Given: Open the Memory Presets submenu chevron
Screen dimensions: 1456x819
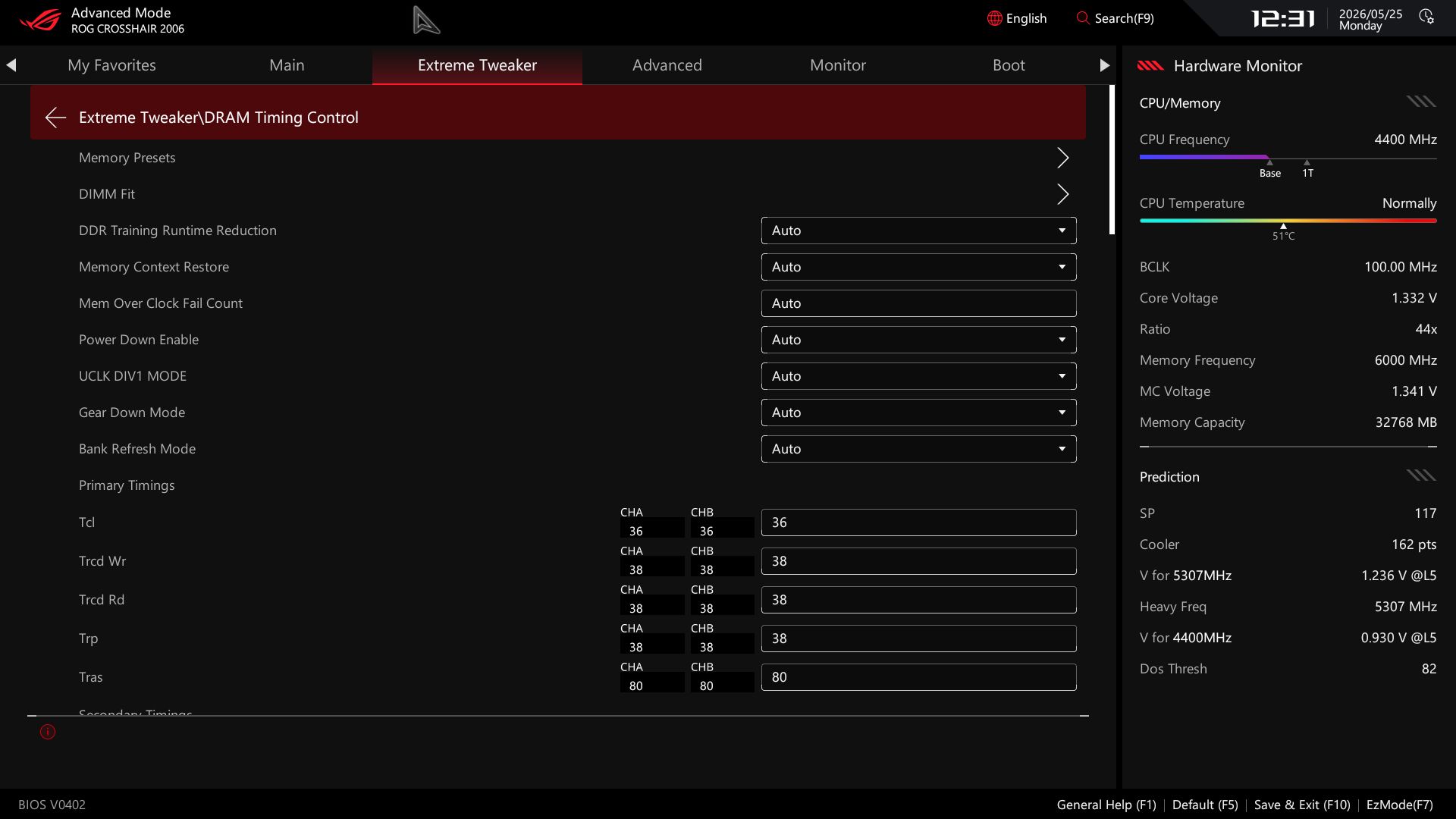Looking at the screenshot, I should point(1062,158).
